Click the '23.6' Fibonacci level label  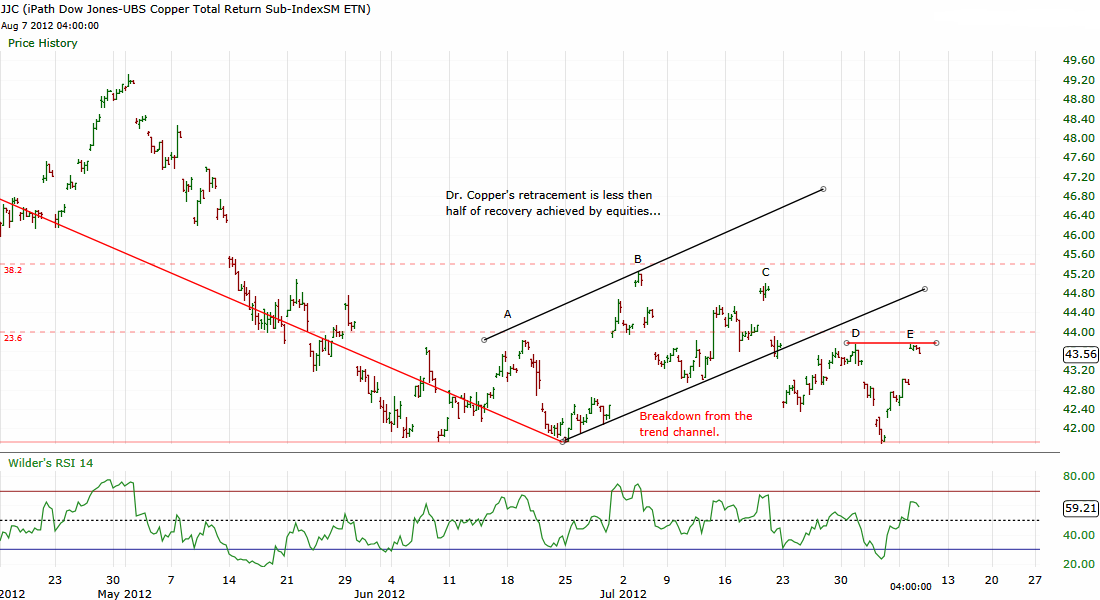[13, 338]
